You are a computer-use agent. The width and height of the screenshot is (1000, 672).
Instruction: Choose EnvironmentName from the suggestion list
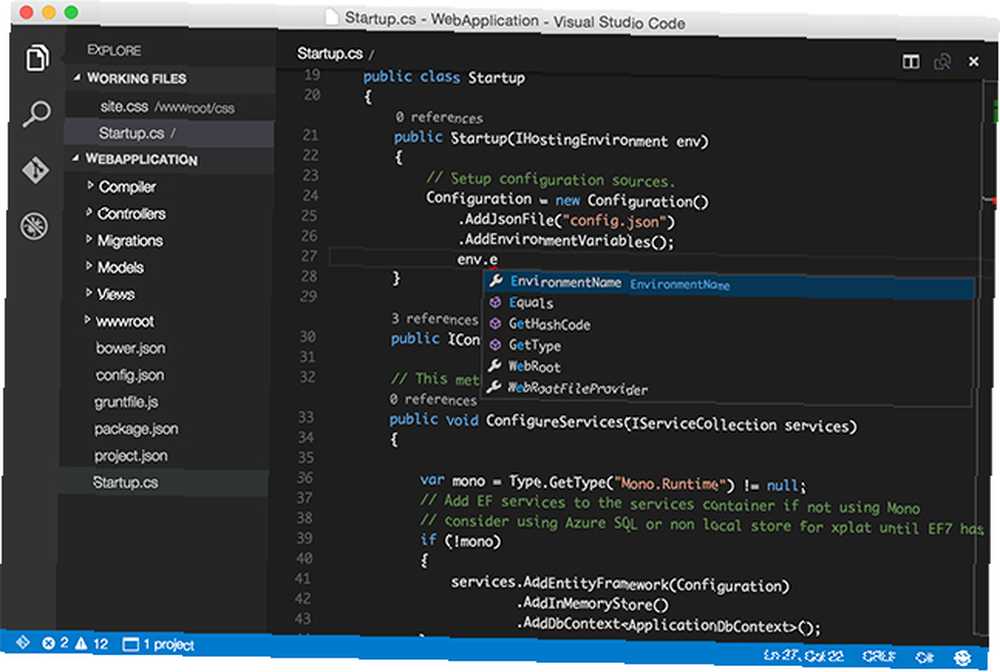[x=728, y=283]
